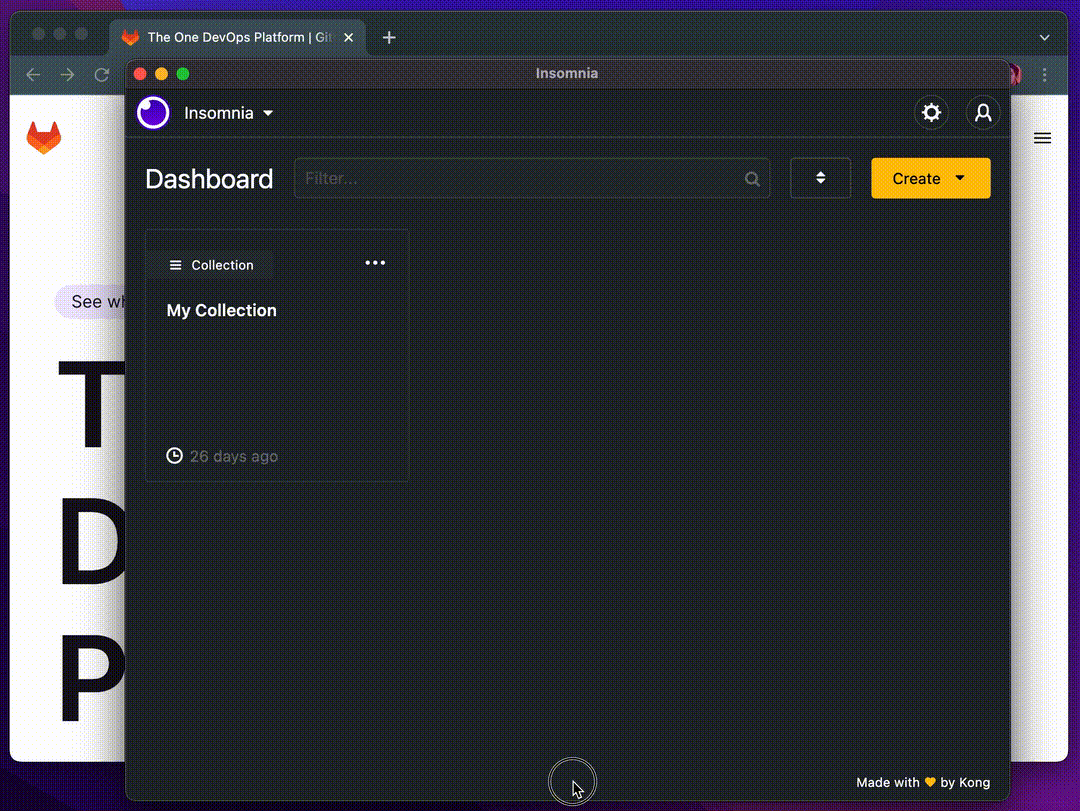Click the GitLab fox logo on page
This screenshot has width=1080, height=811.
pyautogui.click(x=44, y=138)
